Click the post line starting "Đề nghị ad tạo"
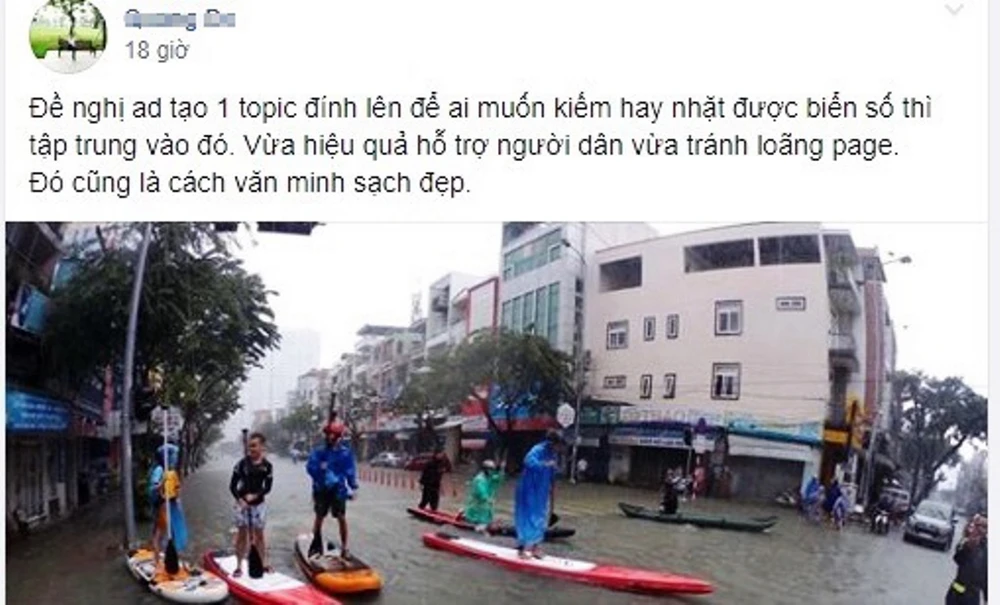The width and height of the screenshot is (1000, 605). [x=480, y=109]
